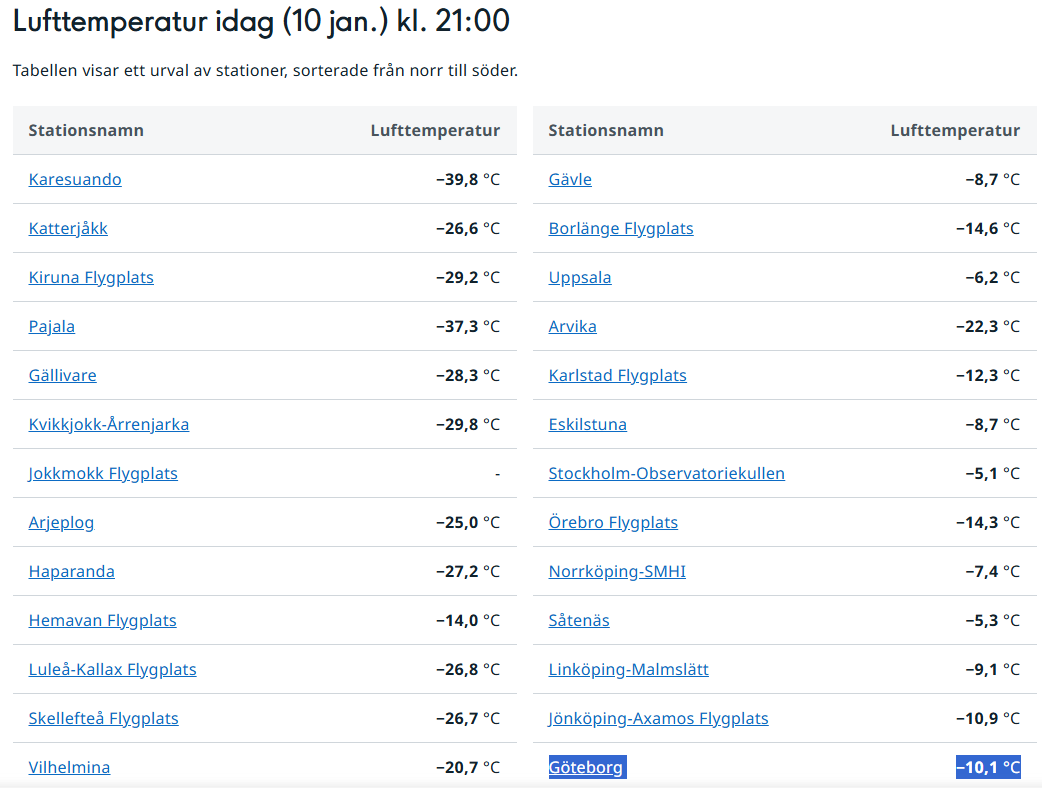Viewport: 1042px width, 802px height.
Task: Click right table Lufttemperatur column header
Action: [955, 130]
